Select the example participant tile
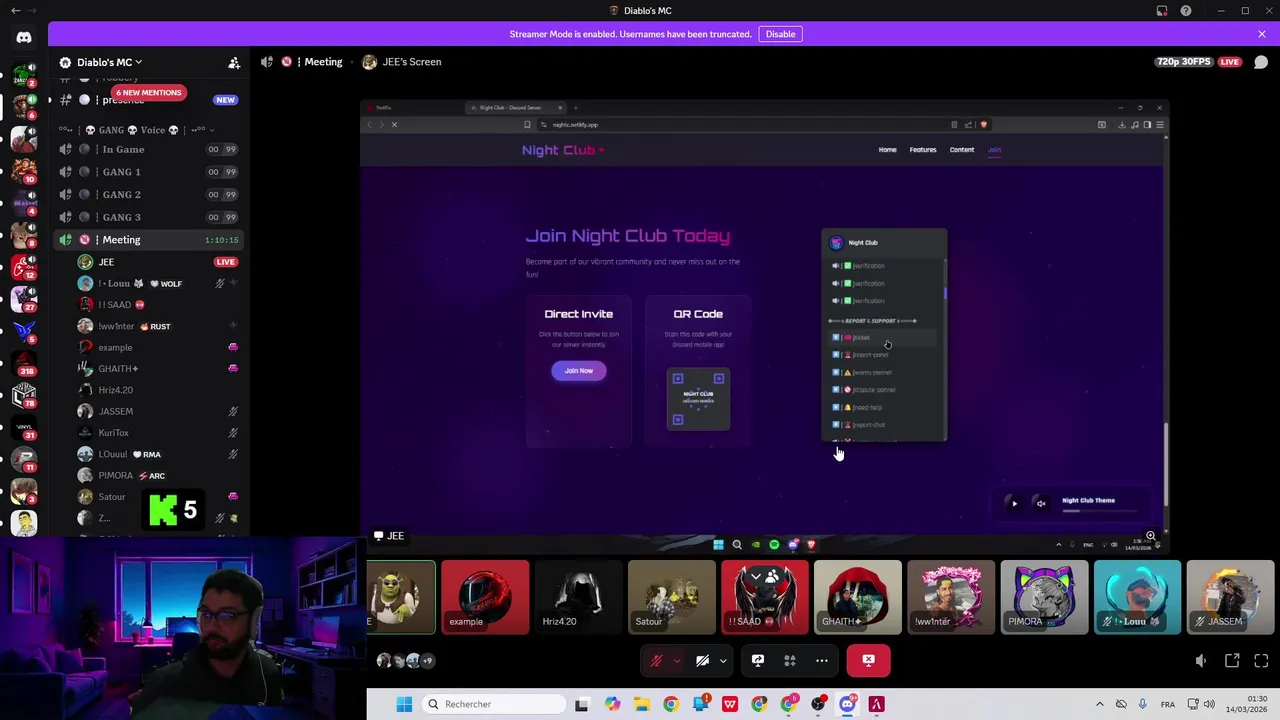Image resolution: width=1280 pixels, height=720 pixels. click(x=485, y=597)
